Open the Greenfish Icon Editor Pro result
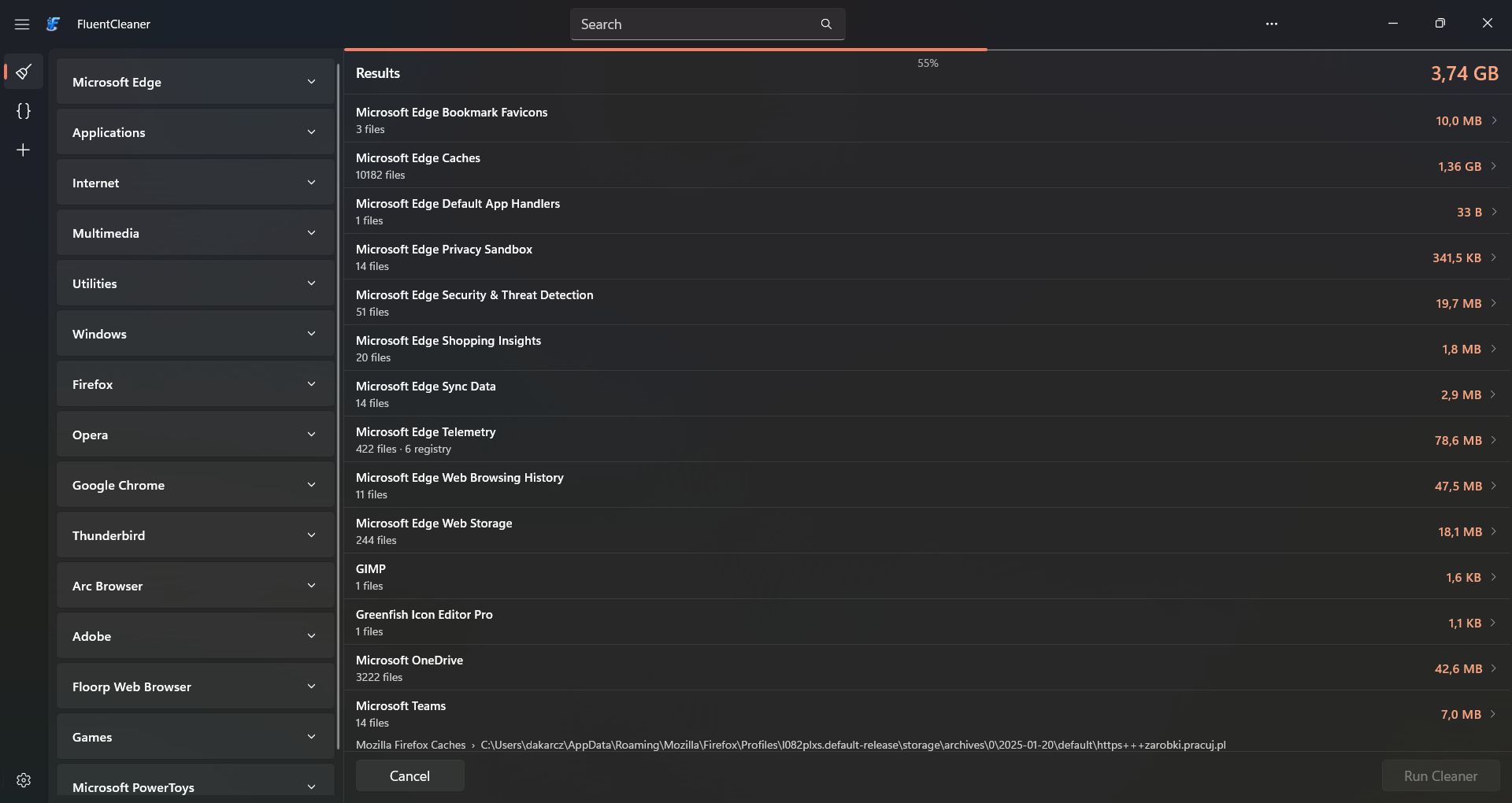 coord(927,622)
